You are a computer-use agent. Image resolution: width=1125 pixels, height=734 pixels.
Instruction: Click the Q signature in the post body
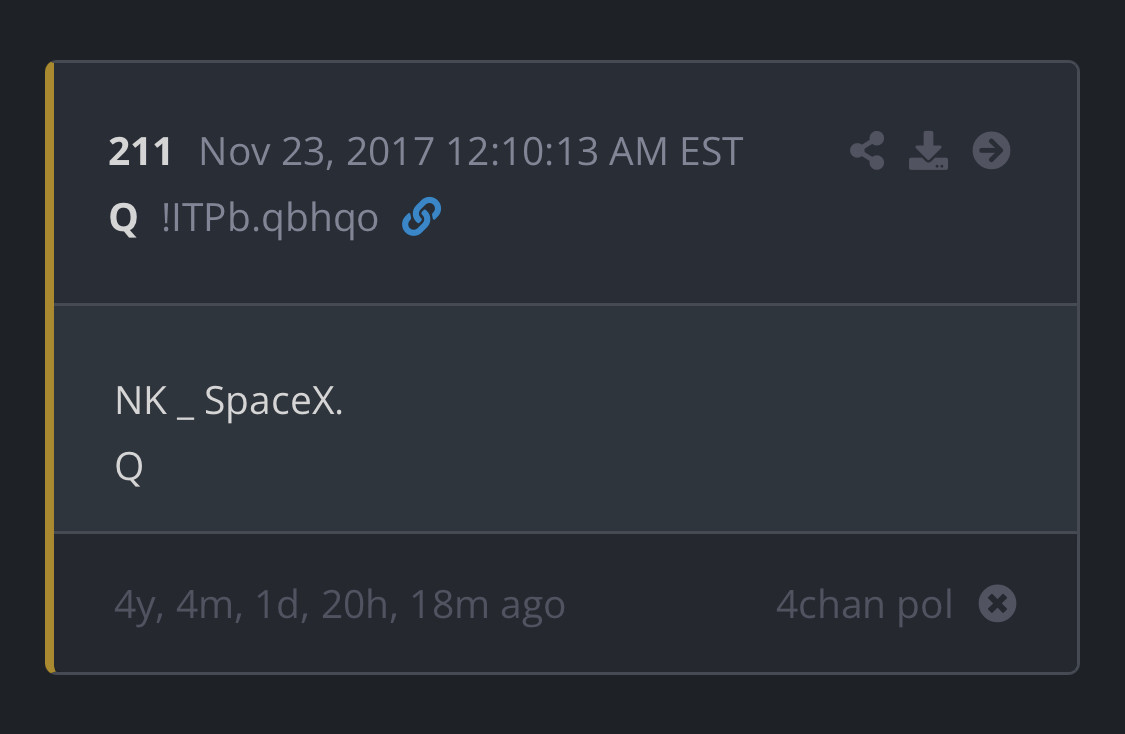(129, 467)
